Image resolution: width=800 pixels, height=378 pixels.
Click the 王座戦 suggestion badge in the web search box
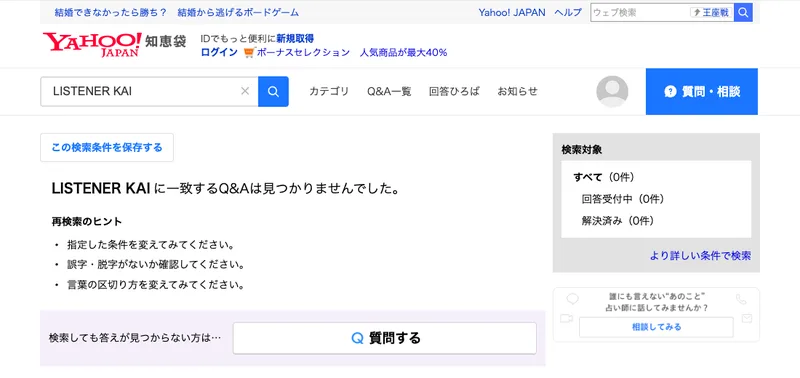(712, 13)
